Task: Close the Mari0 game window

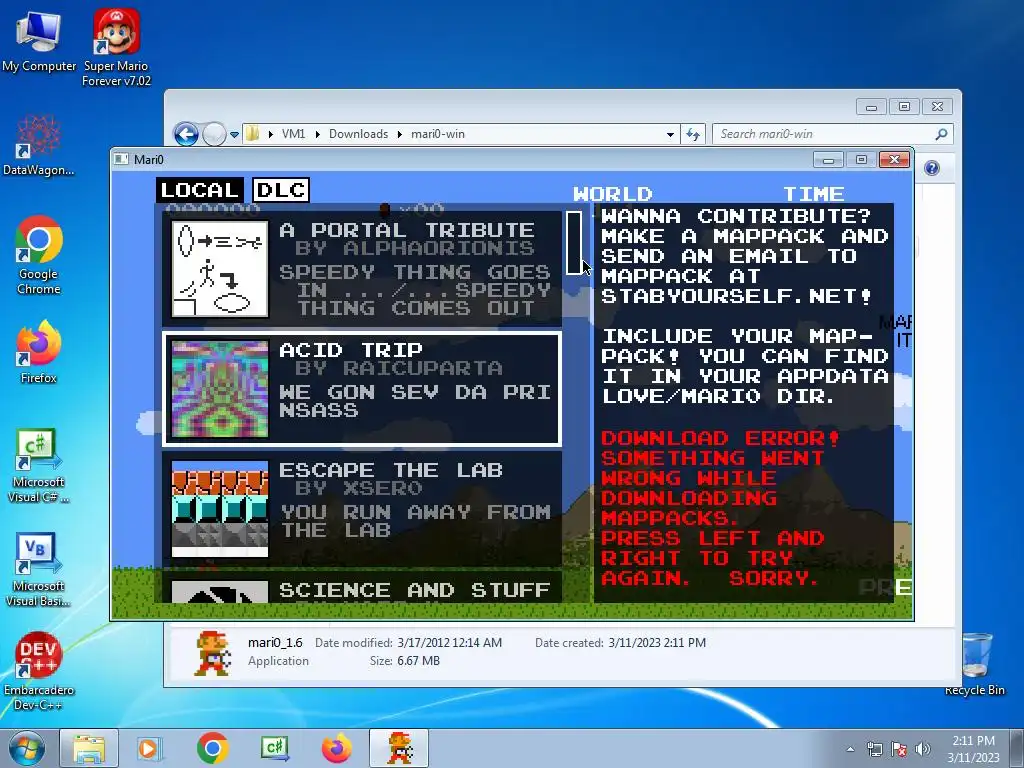Action: tap(895, 160)
